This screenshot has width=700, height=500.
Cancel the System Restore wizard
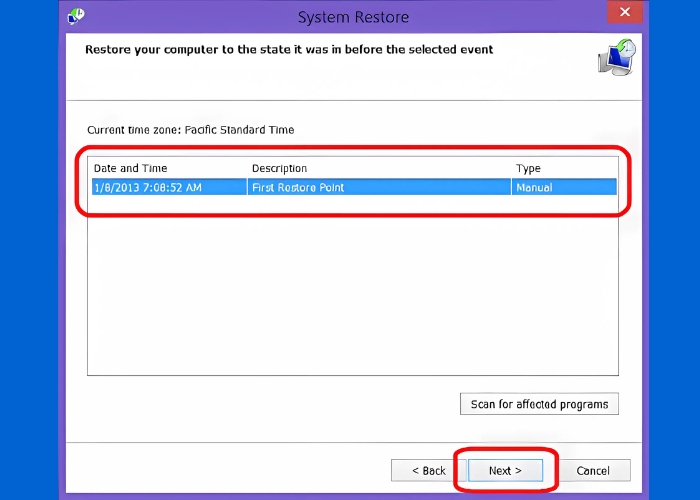[593, 470]
